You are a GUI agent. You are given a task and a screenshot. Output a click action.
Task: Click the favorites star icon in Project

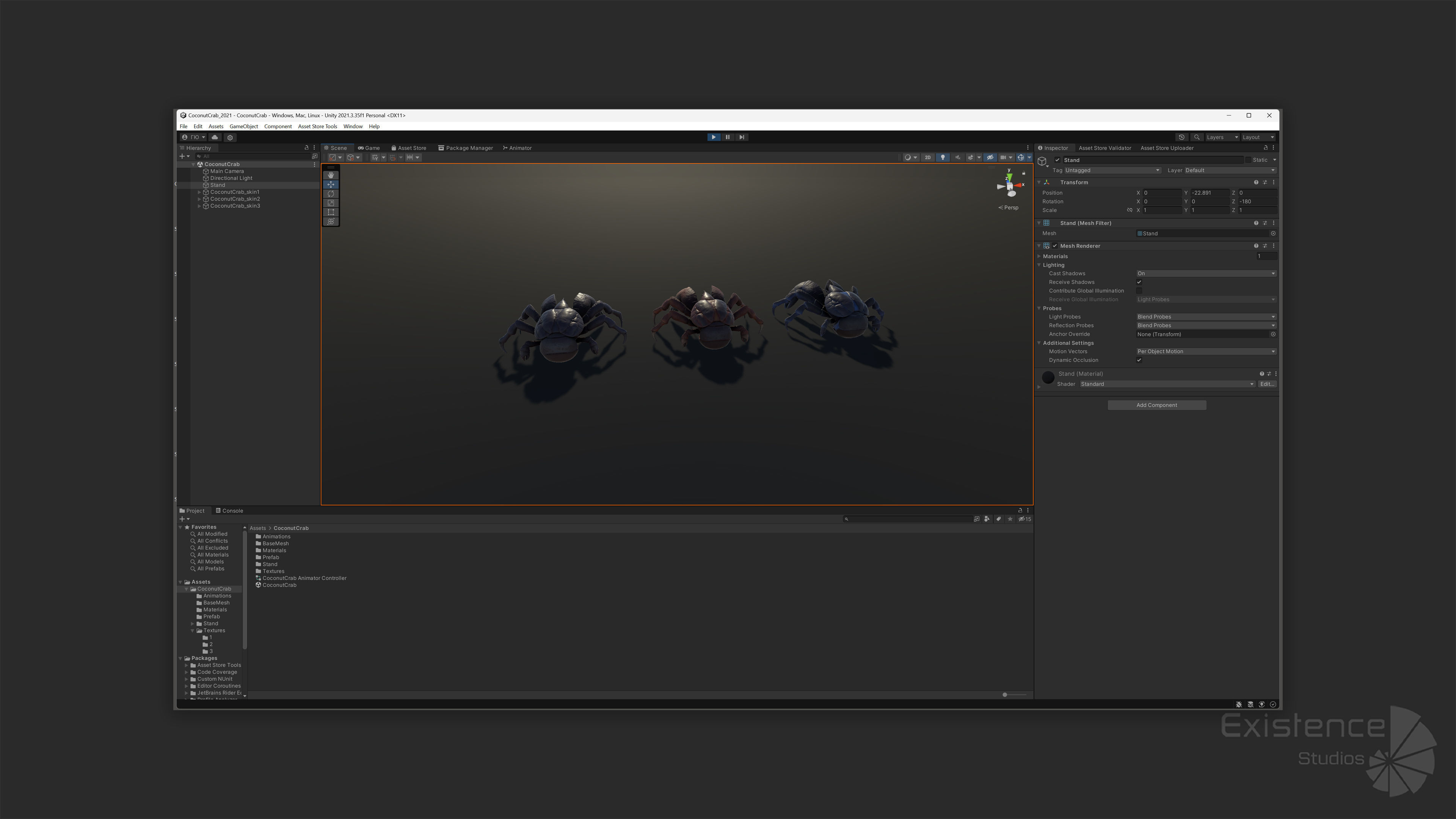point(1010,519)
